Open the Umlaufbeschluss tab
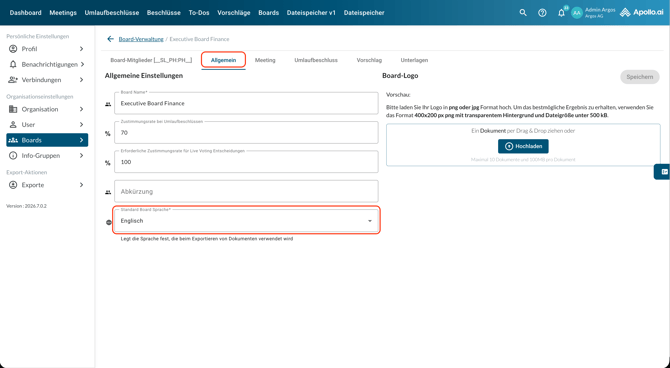670x368 pixels. pyautogui.click(x=316, y=60)
